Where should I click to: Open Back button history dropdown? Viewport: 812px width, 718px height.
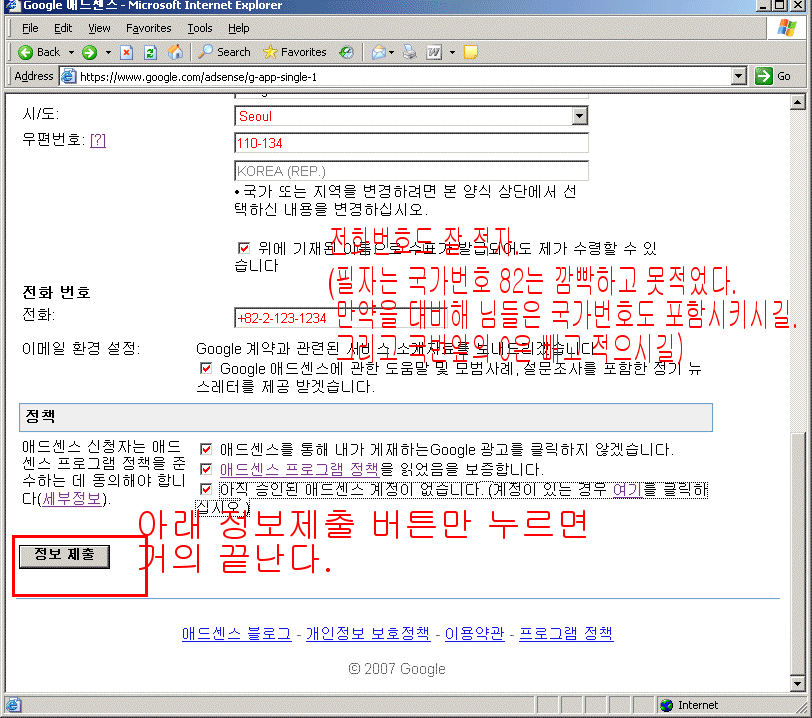coord(71,52)
